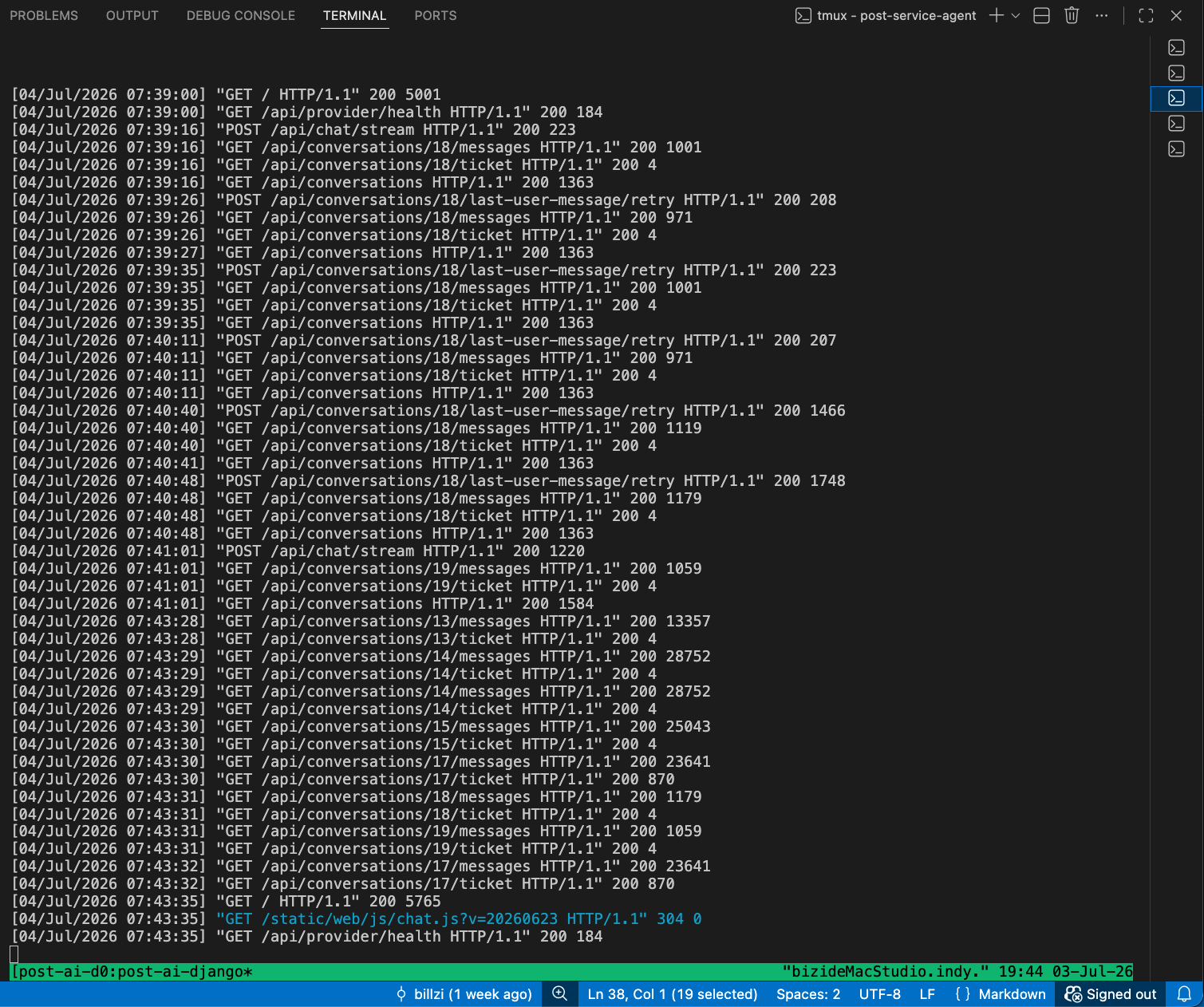The width and height of the screenshot is (1204, 1007).
Task: Click the GET / line with size 5001
Action: 227,95
